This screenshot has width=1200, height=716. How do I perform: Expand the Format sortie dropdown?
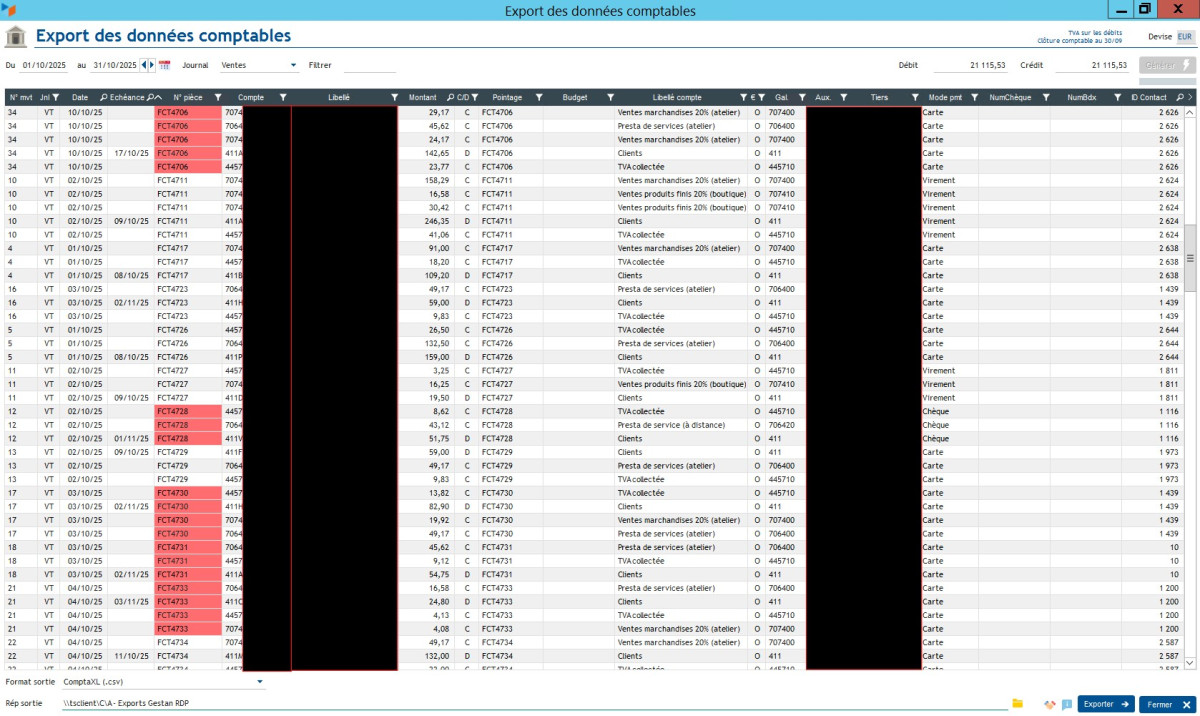[x=261, y=682]
